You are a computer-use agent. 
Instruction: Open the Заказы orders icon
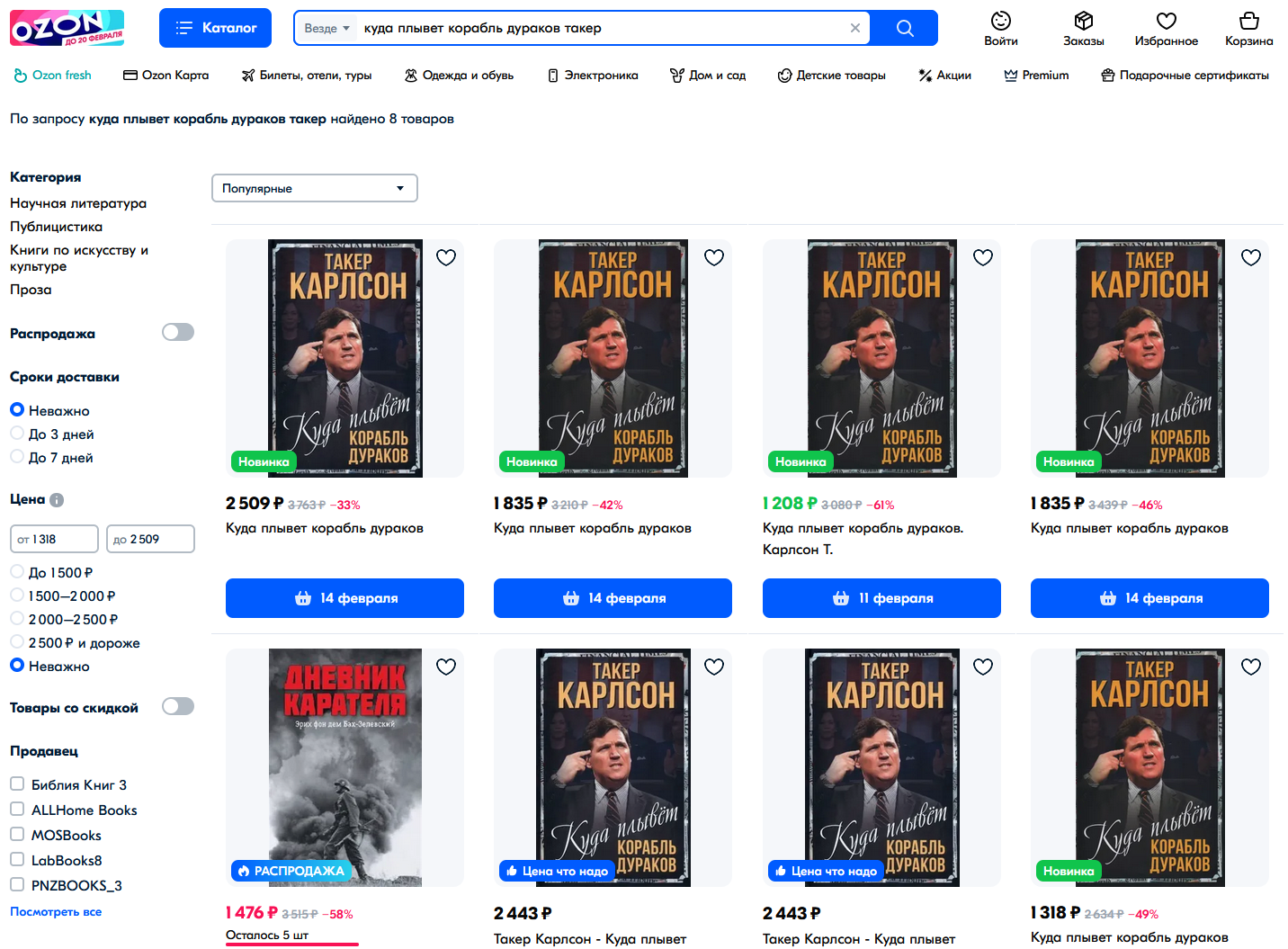(x=1084, y=29)
